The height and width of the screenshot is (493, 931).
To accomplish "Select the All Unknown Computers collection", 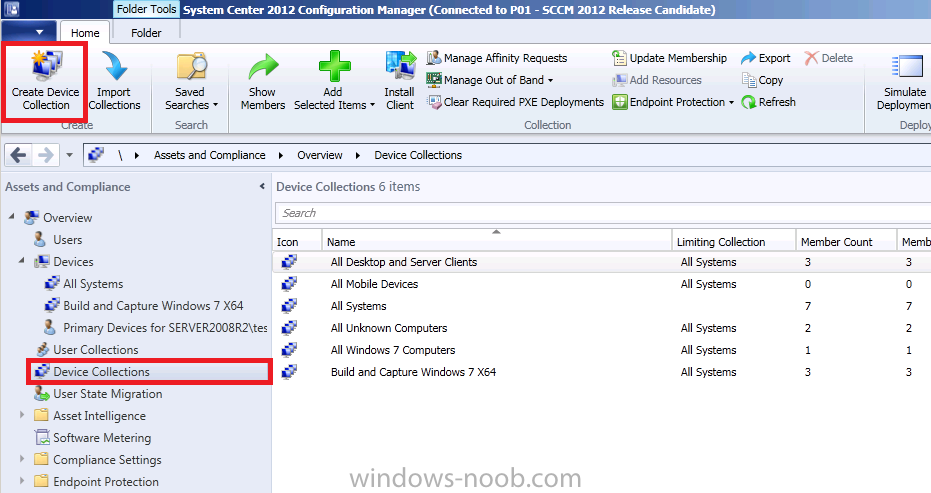I will 602,328.
